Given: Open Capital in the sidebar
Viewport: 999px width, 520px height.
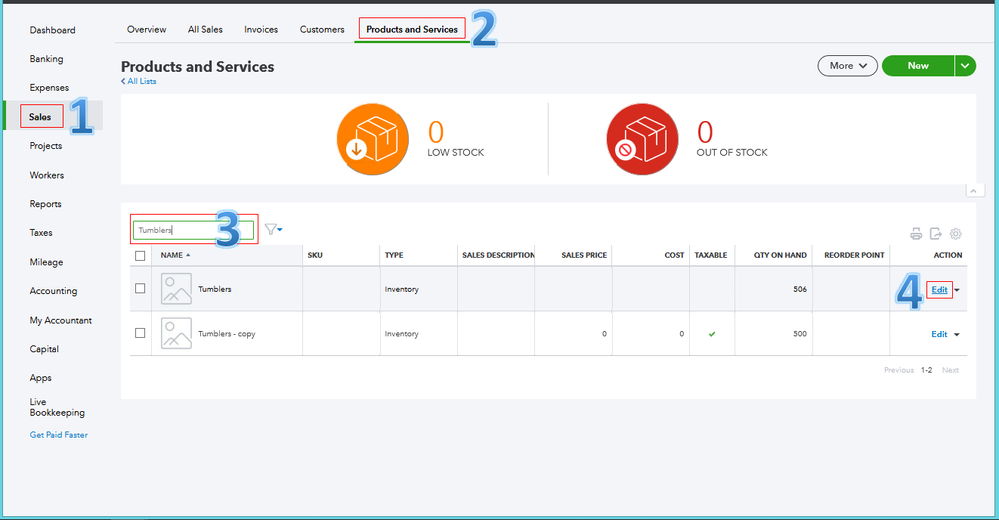Looking at the screenshot, I should [44, 349].
